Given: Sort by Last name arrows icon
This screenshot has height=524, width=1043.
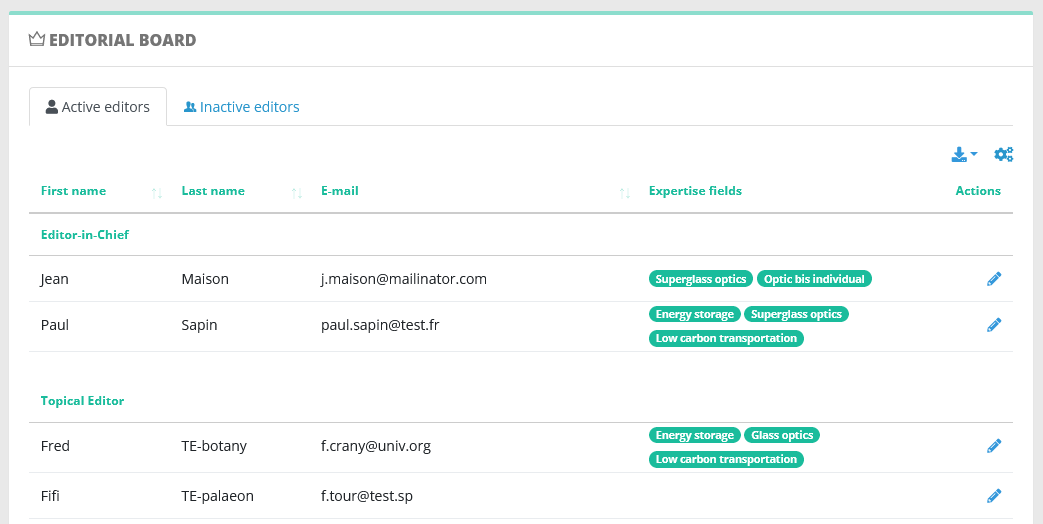Looking at the screenshot, I should [297, 194].
